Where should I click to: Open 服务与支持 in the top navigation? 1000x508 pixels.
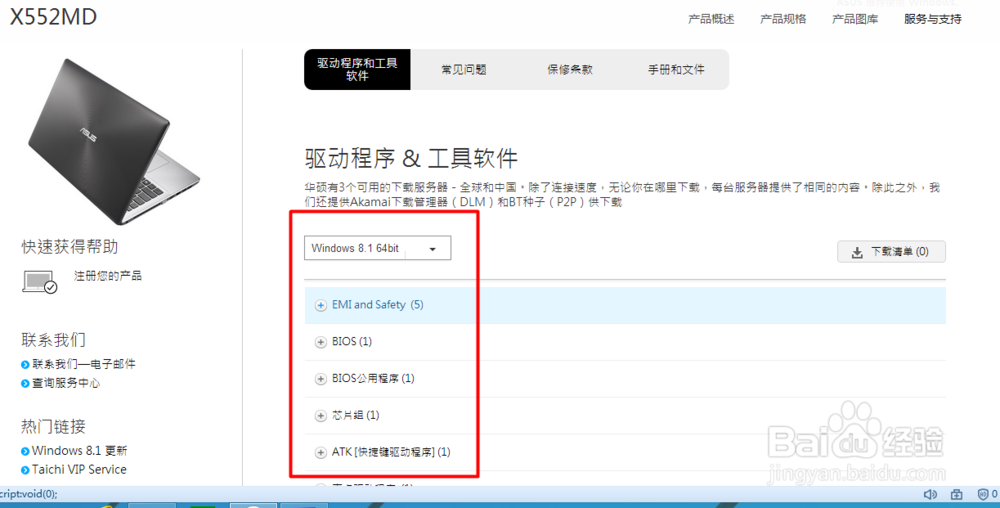point(932,19)
